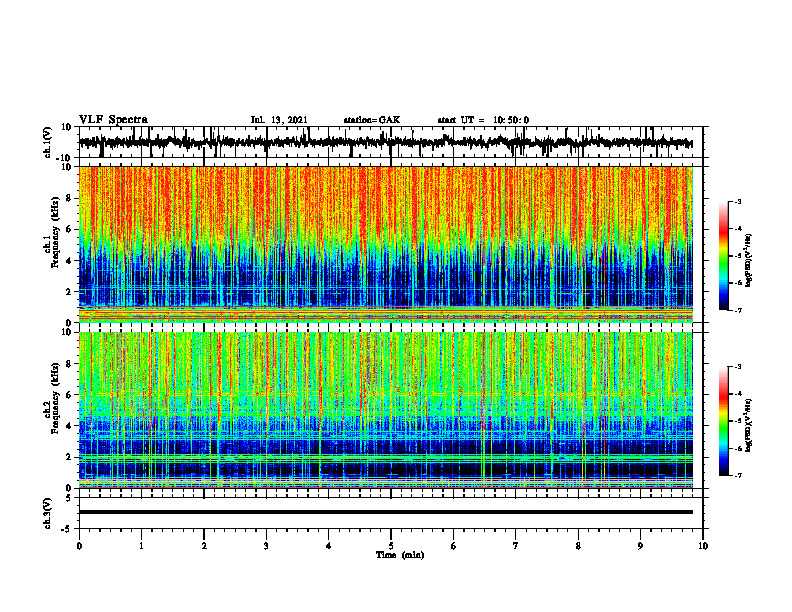Click '-7' label on ch.2 colorbar
Image resolution: width=792 pixels, height=612 pixels.
pos(737,475)
